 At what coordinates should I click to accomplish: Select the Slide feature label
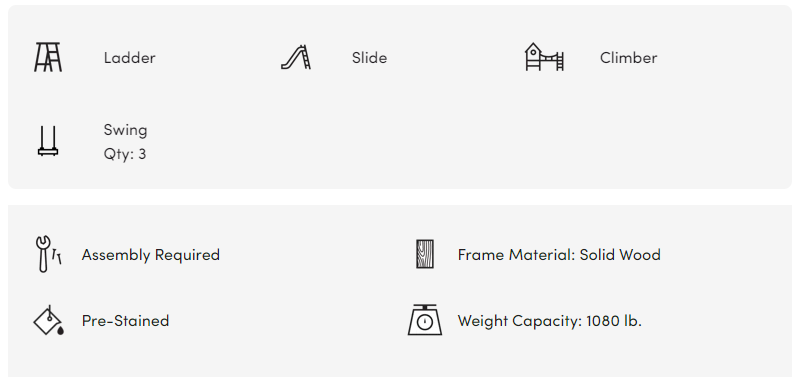[x=369, y=58]
